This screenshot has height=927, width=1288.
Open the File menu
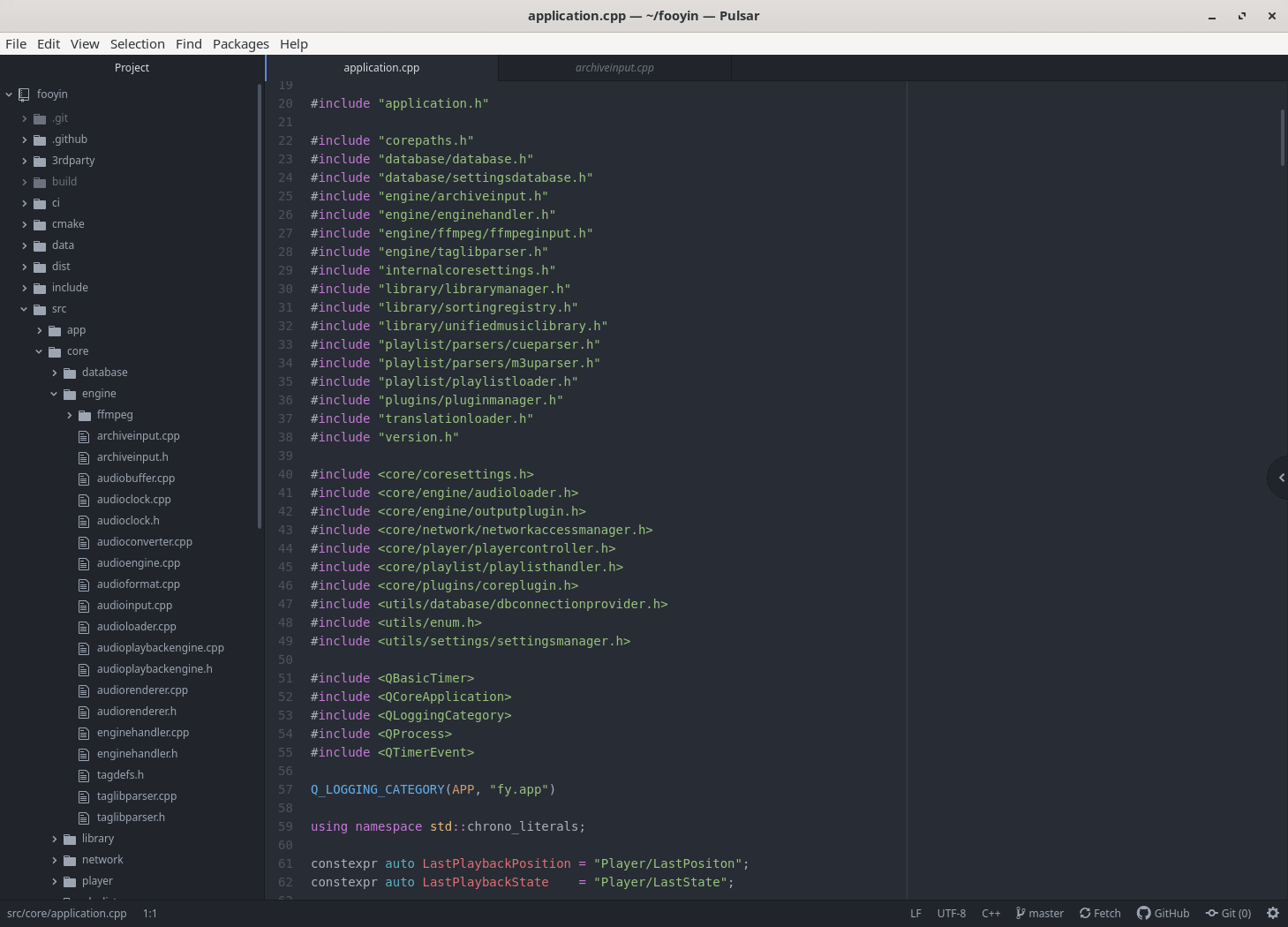coord(16,43)
